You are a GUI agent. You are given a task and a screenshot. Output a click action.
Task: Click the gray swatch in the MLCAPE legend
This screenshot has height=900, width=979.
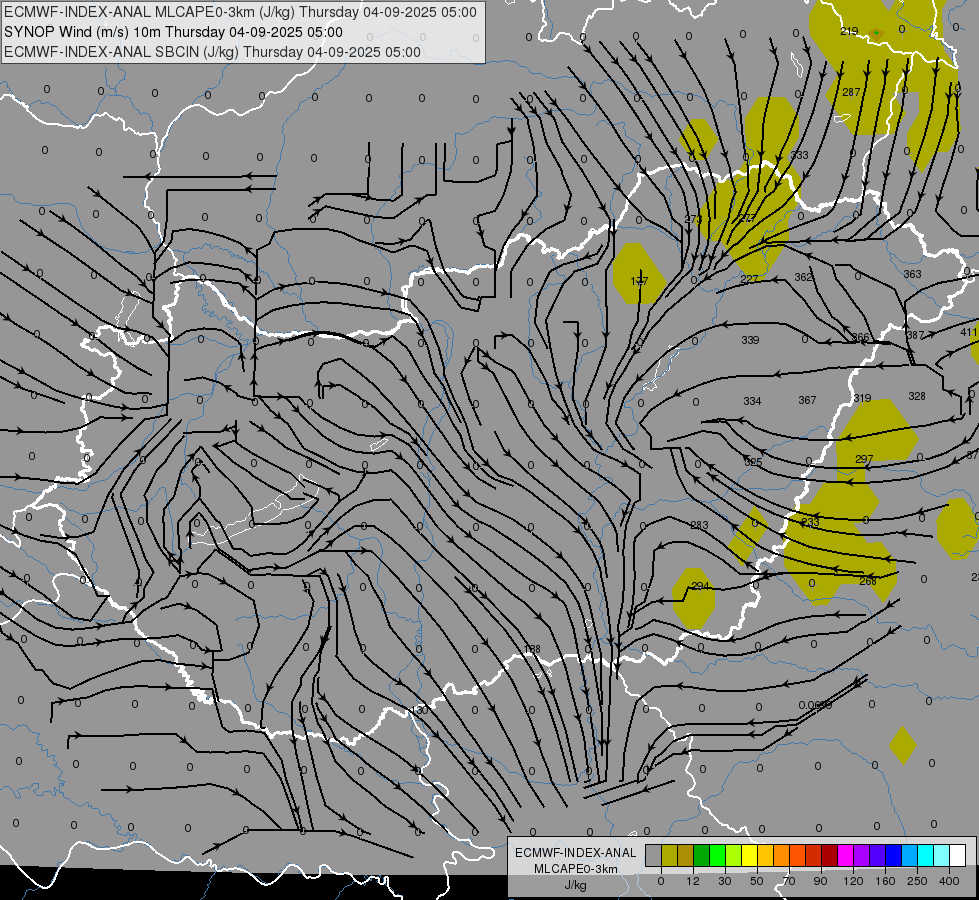coord(653,856)
